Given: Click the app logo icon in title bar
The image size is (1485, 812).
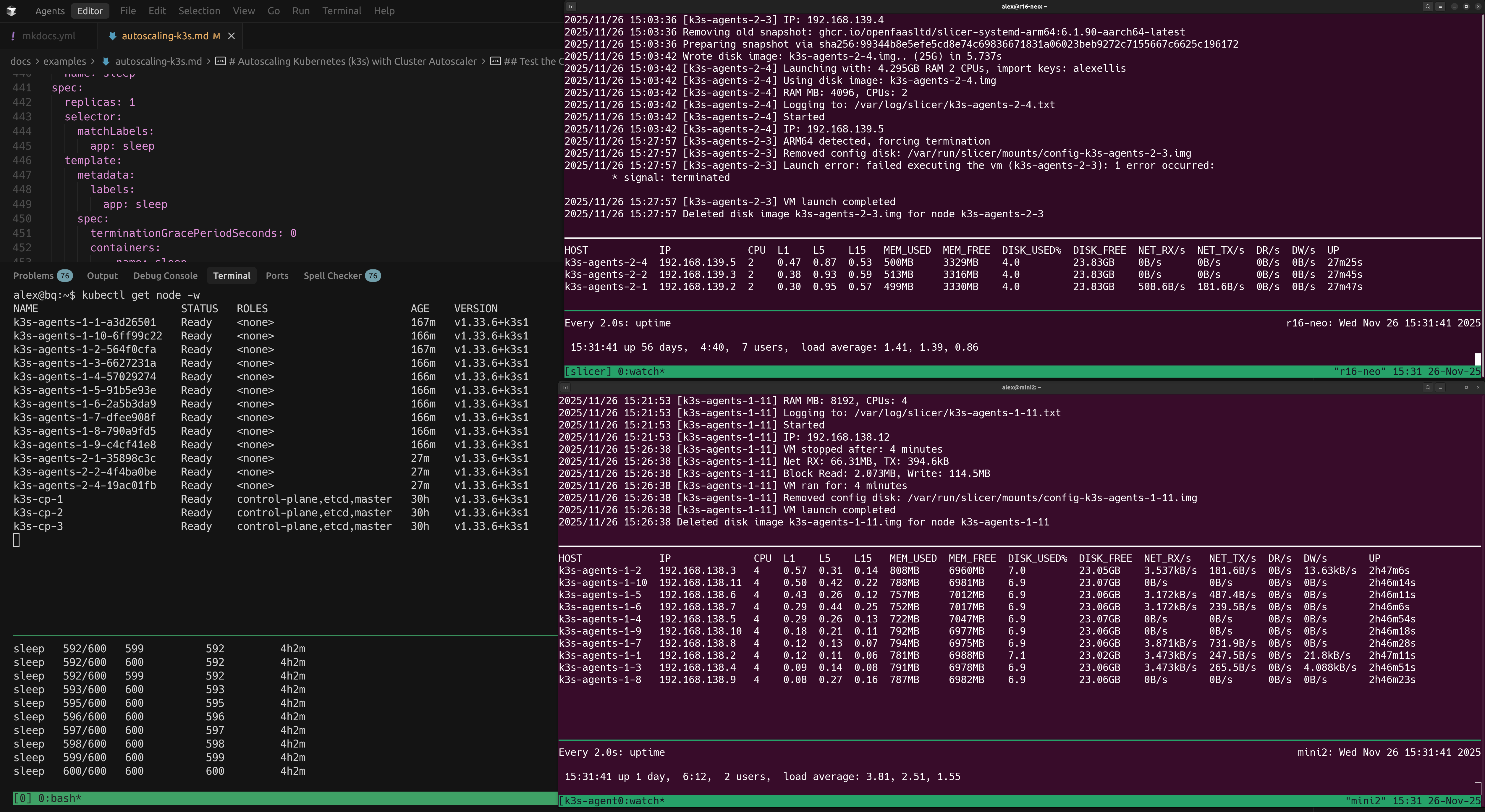Looking at the screenshot, I should 12,11.
